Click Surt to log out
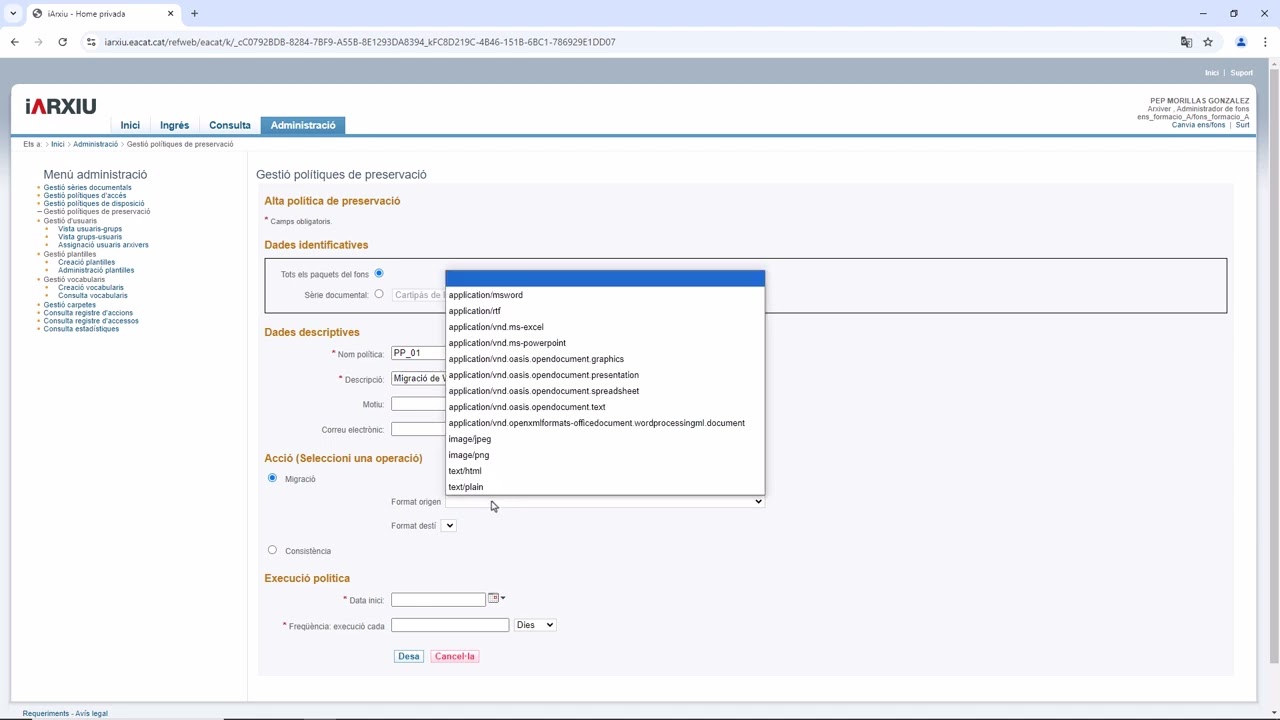The width and height of the screenshot is (1280, 720). click(x=1242, y=125)
